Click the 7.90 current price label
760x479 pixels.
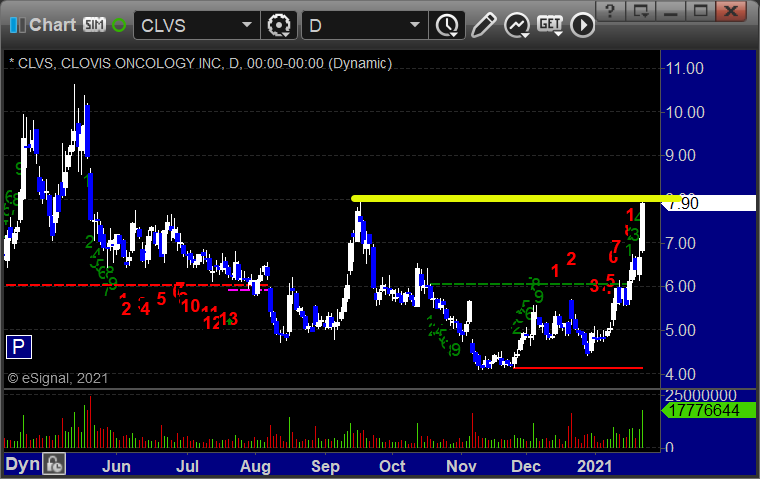(709, 203)
